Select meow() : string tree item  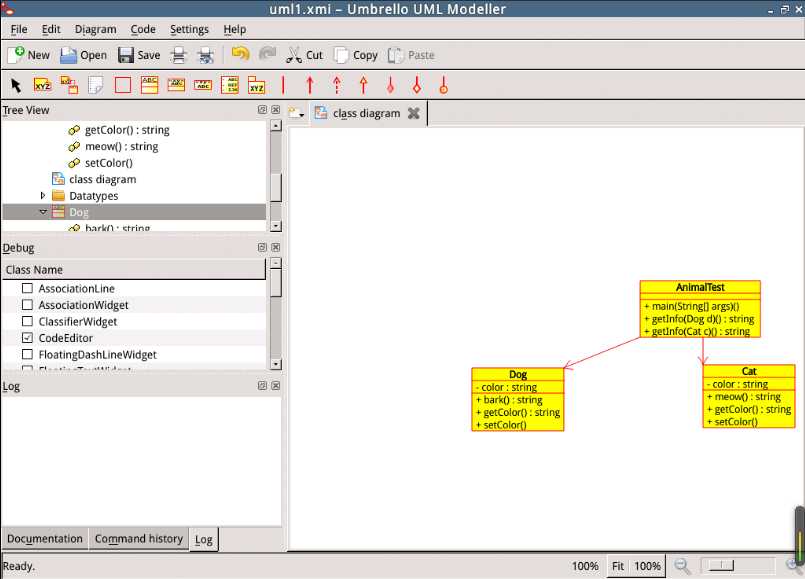[121, 146]
